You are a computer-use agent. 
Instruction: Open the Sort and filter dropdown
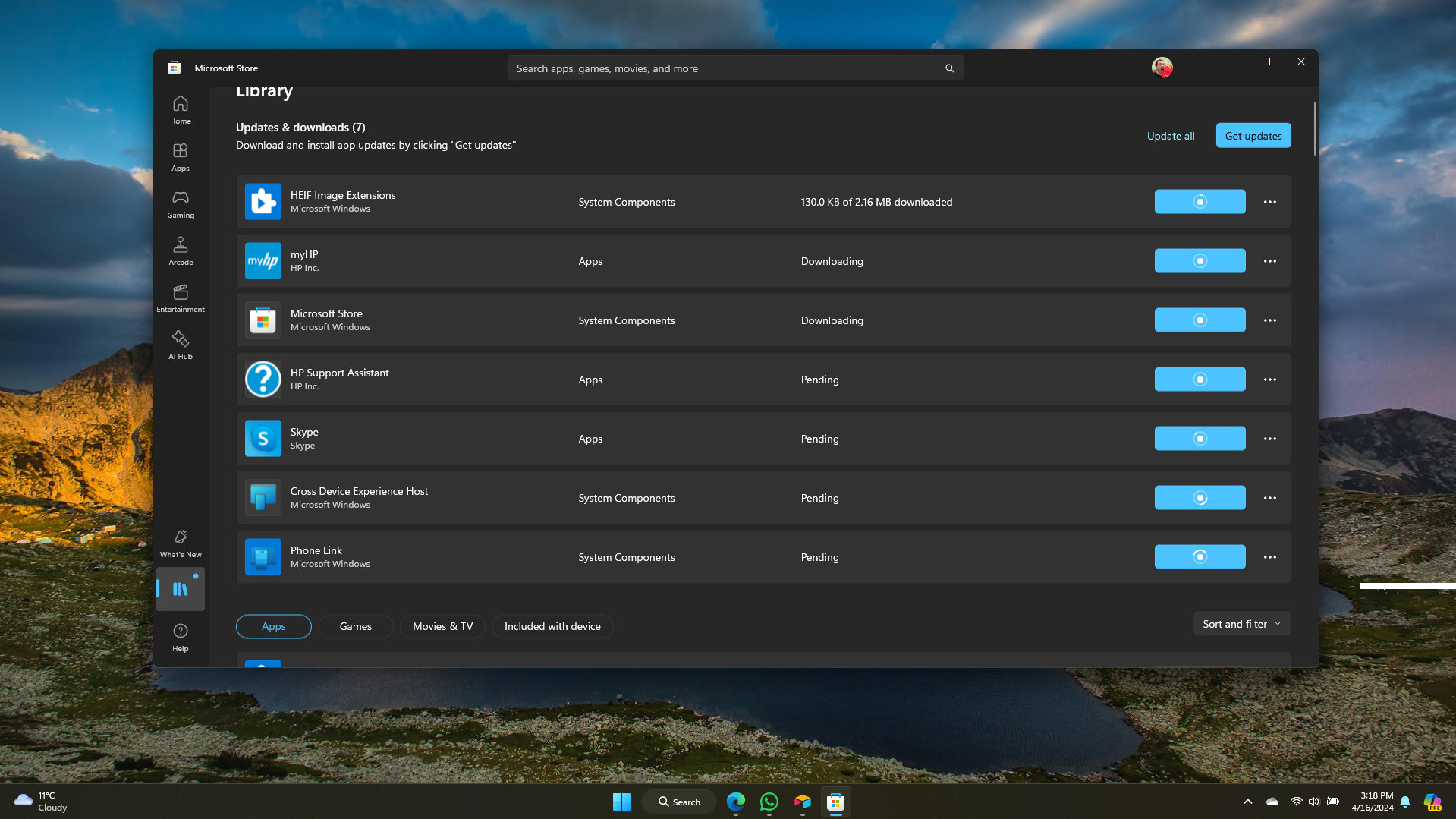click(1241, 623)
